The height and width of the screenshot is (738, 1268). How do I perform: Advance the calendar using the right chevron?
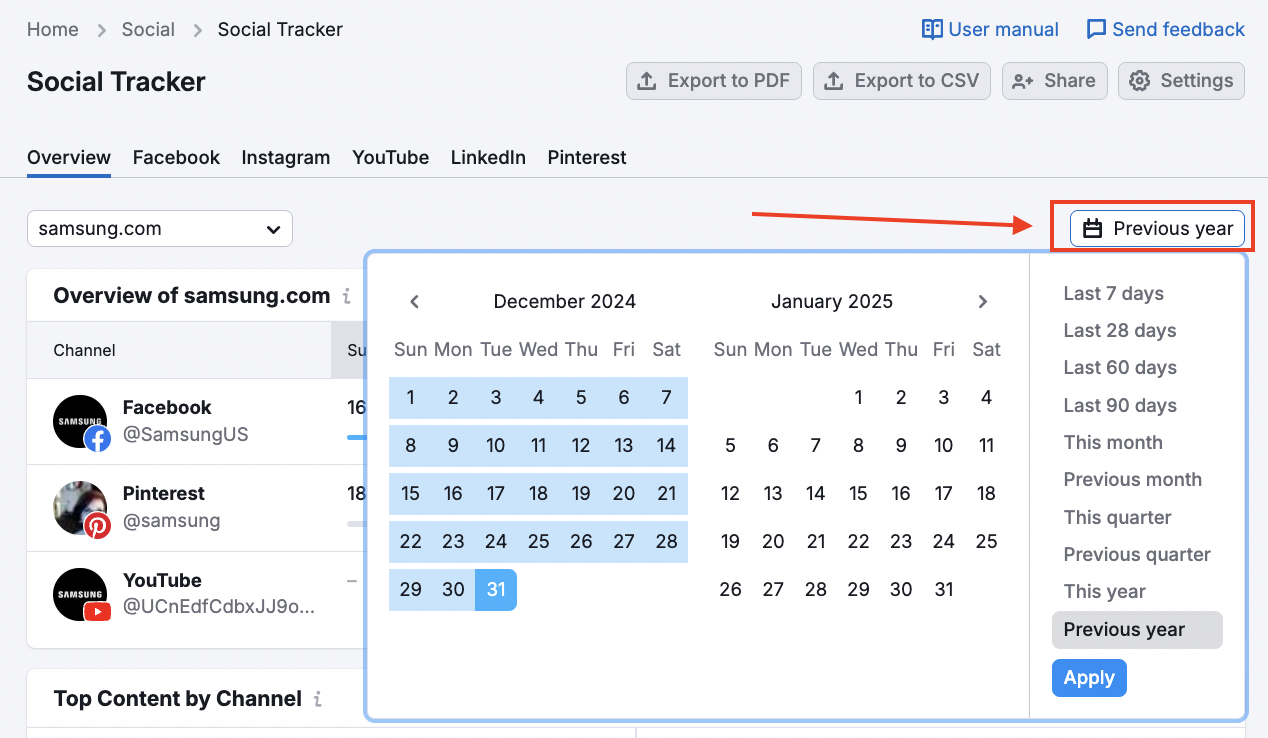coord(983,301)
